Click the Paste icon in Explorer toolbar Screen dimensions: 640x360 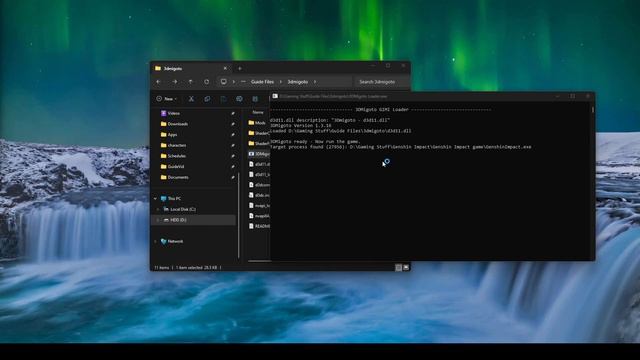pos(223,99)
